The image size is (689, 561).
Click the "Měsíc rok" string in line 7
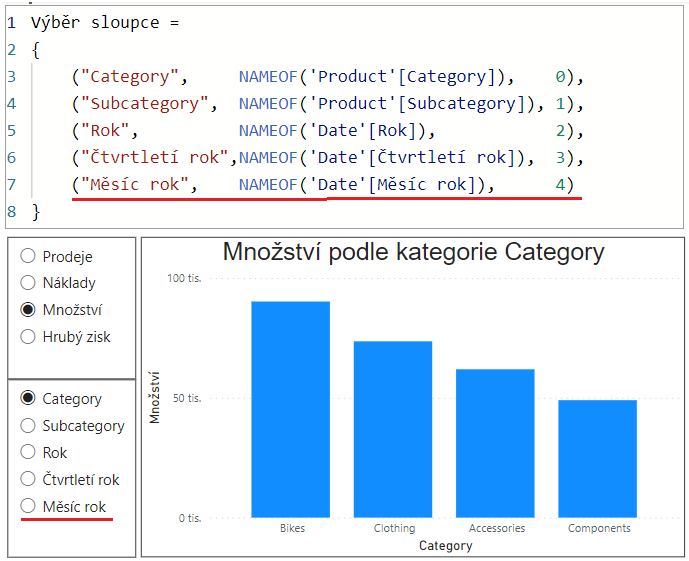pos(135,185)
